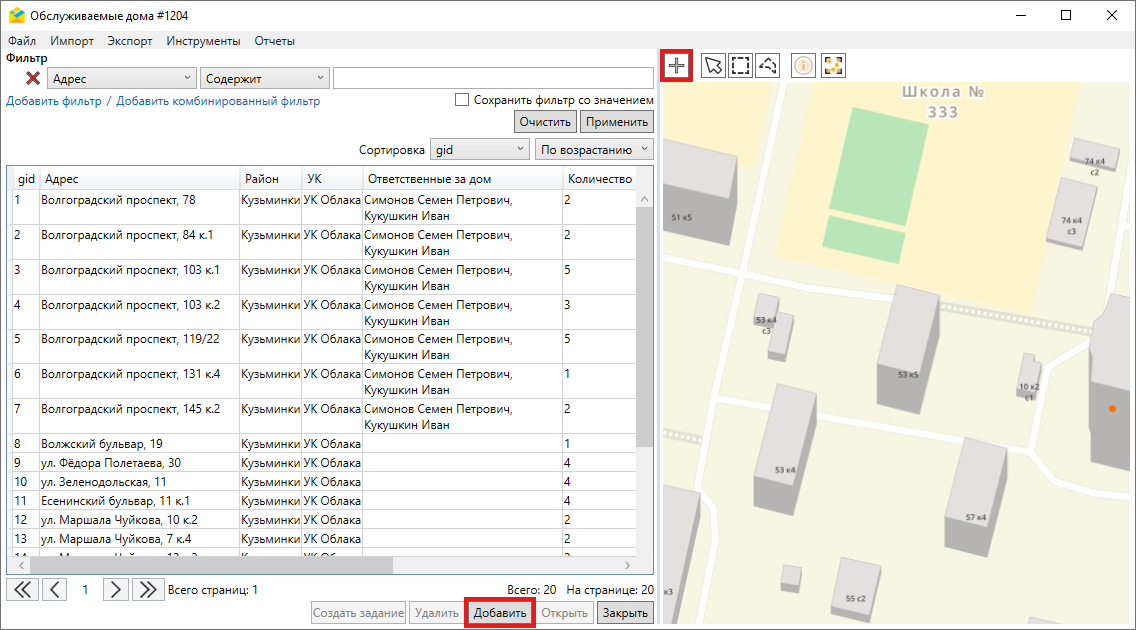This screenshot has height=630, width=1136.
Task: Open the 'Адрес' filter field dropdown
Action: (x=122, y=78)
